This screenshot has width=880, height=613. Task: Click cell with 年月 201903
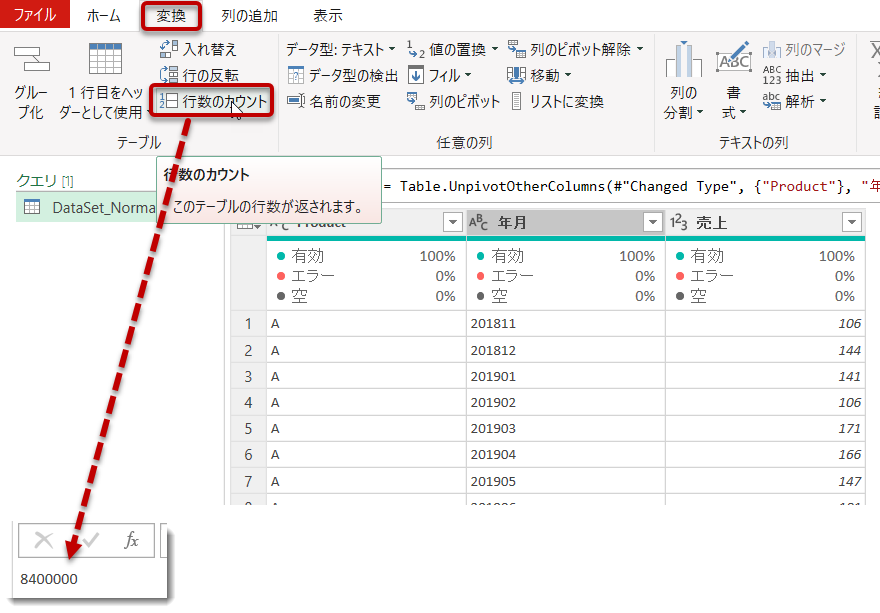[565, 429]
